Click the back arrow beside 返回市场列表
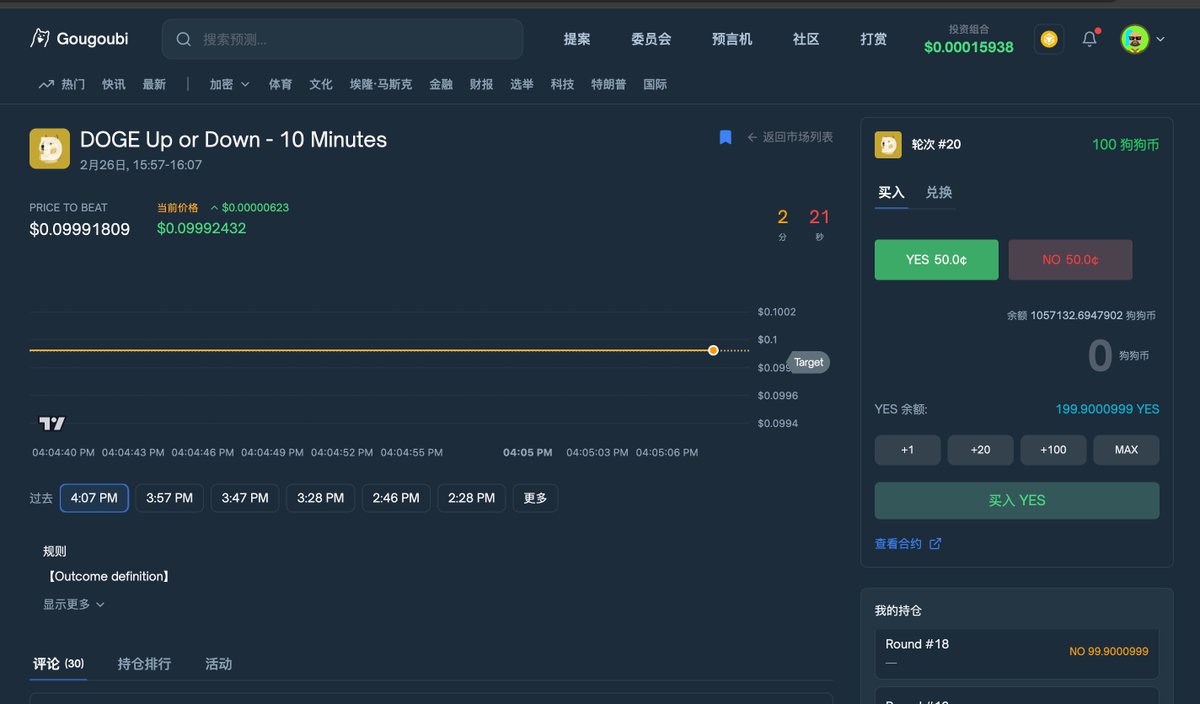Screen dimensions: 1200x704 [752, 137]
